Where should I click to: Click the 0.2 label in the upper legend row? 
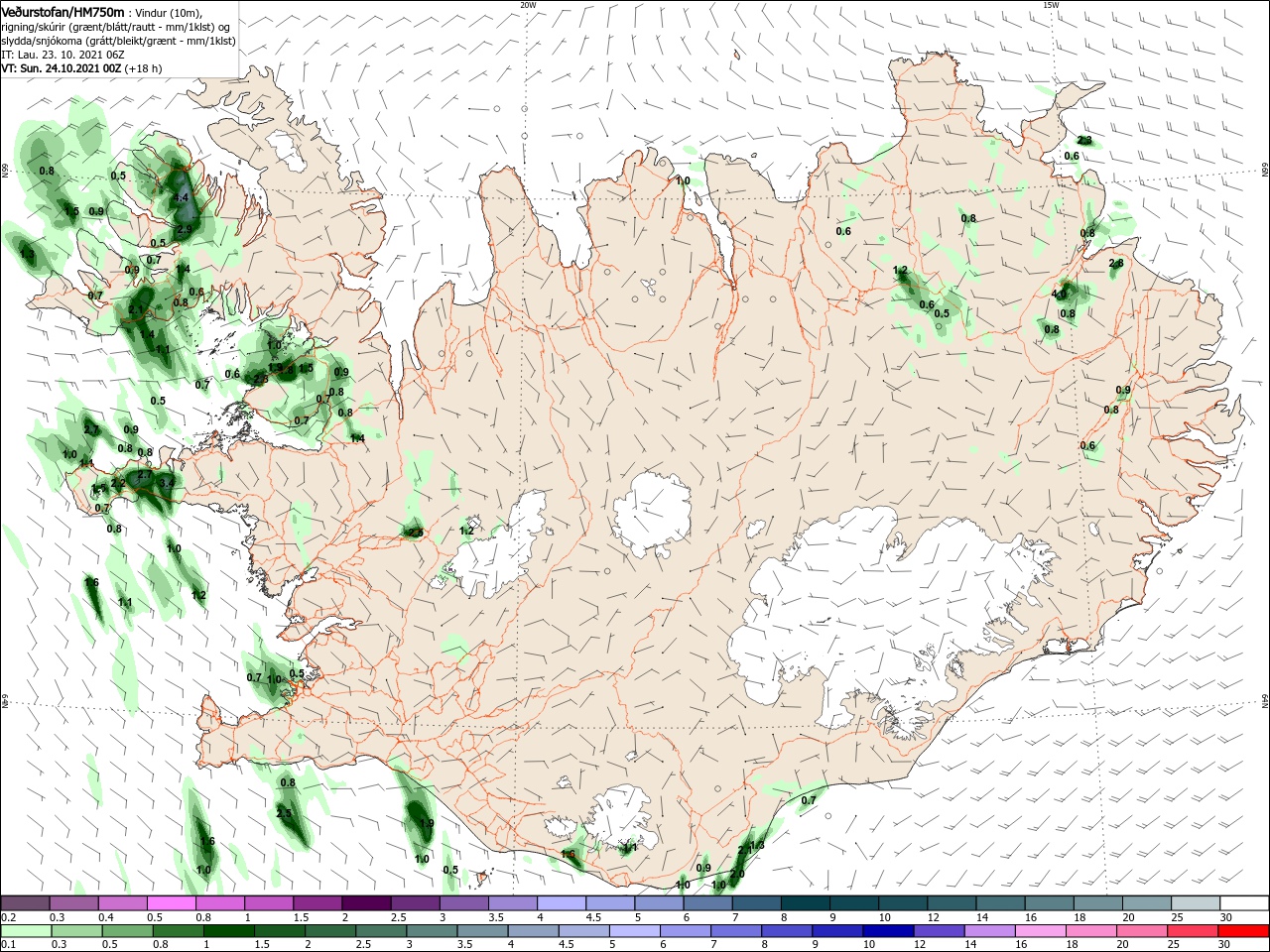(x=8, y=918)
